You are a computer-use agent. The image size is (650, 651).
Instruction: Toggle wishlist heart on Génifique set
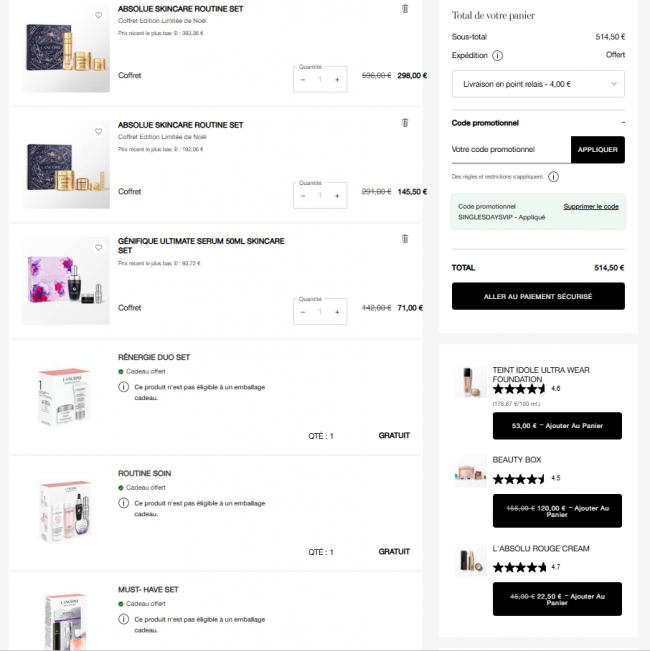(98, 248)
